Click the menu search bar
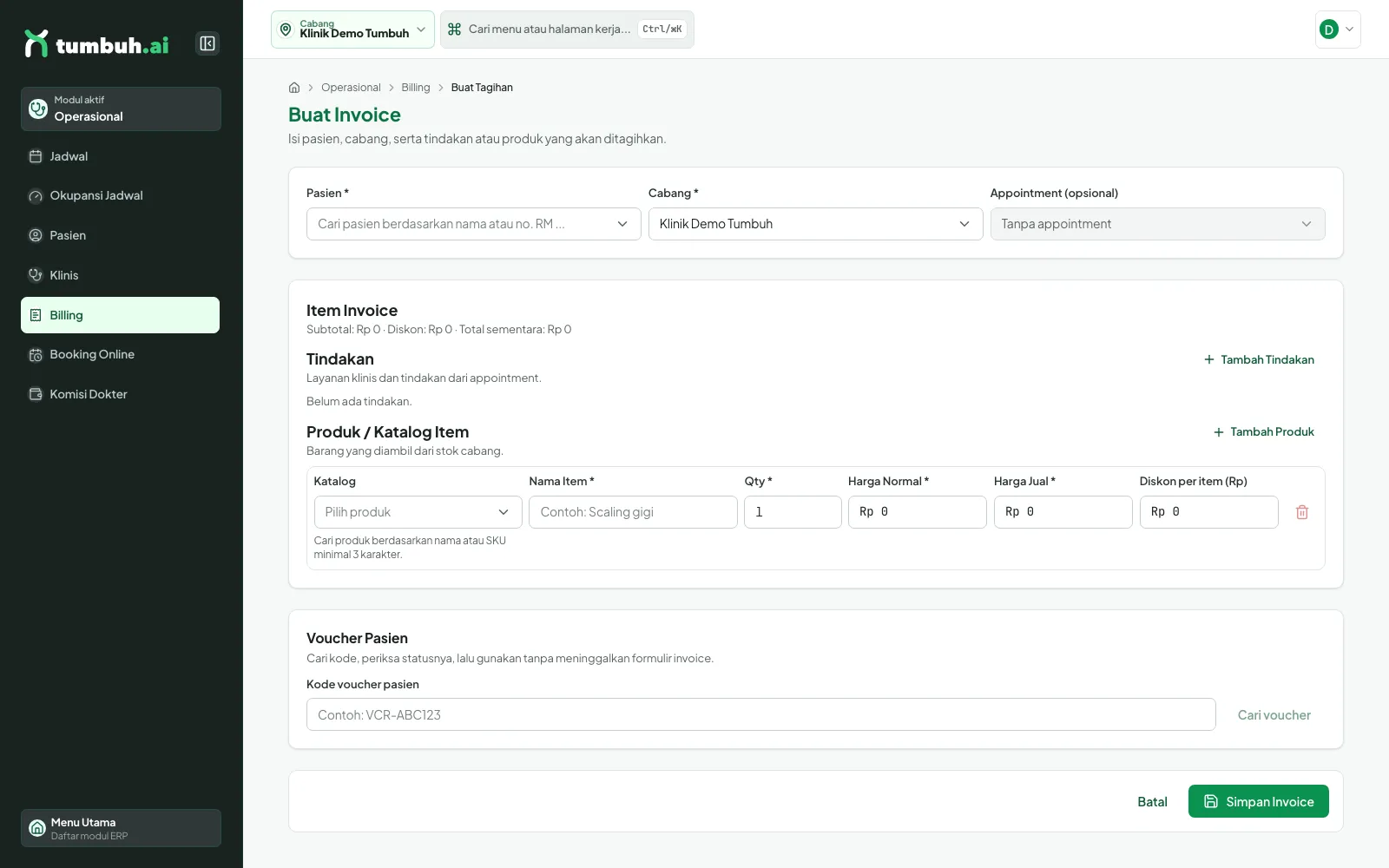 click(x=567, y=30)
